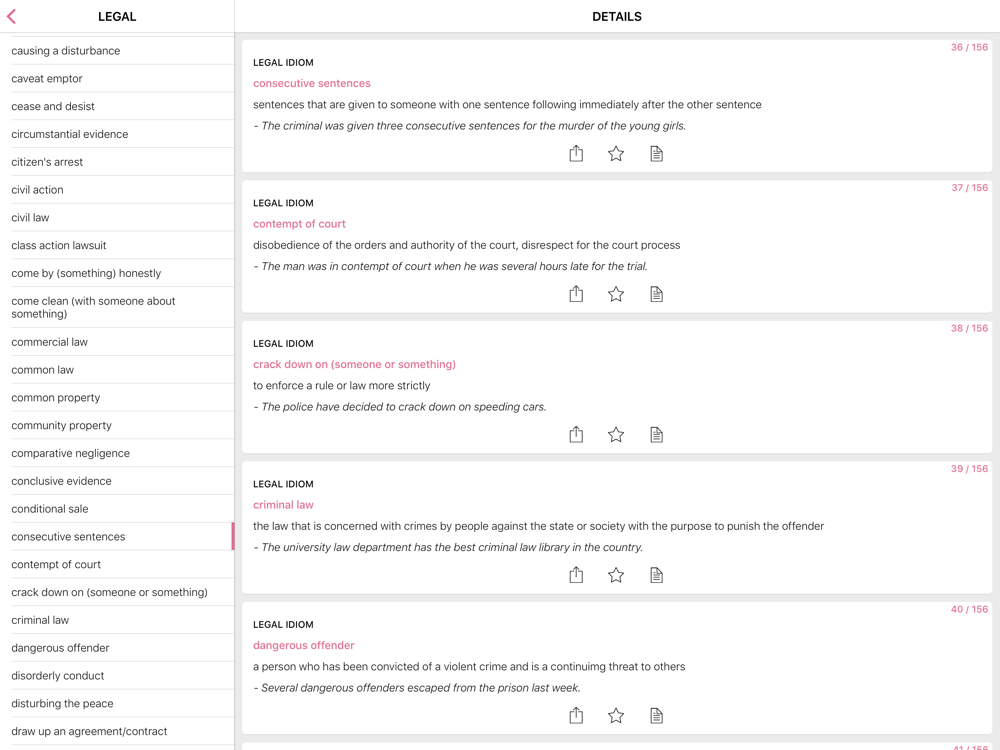Screen dimensions: 1000x750
Task: Select 'circumstantial evidence' from the list
Action: pos(70,134)
